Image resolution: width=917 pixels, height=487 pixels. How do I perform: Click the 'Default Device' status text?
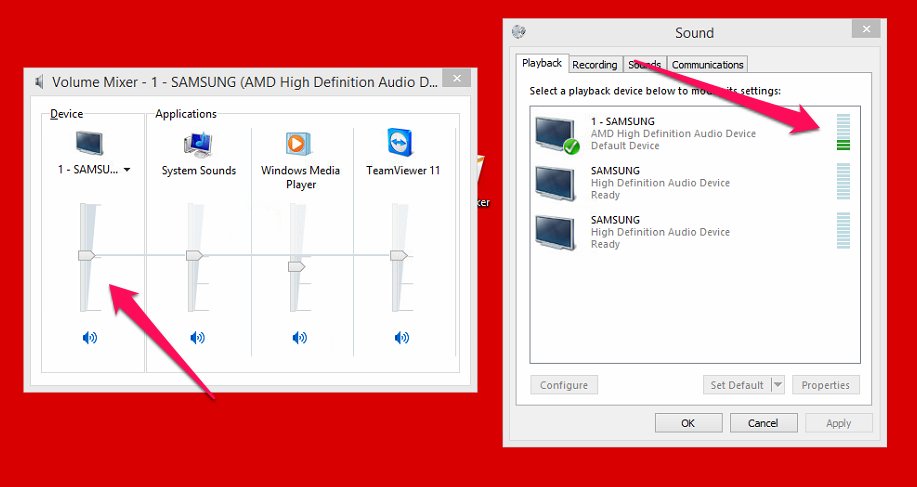[x=625, y=146]
